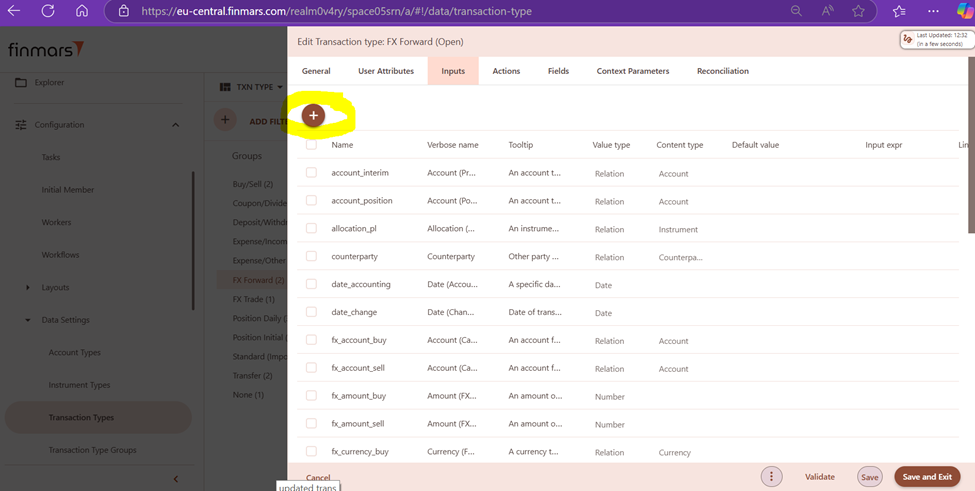
Task: Open zoom magnifier in address bar
Action: coord(796,11)
